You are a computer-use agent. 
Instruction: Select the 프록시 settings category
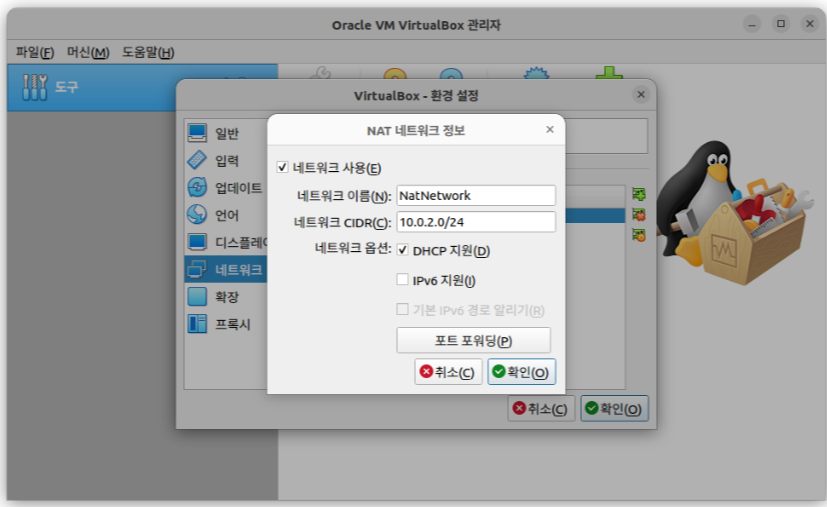click(226, 324)
